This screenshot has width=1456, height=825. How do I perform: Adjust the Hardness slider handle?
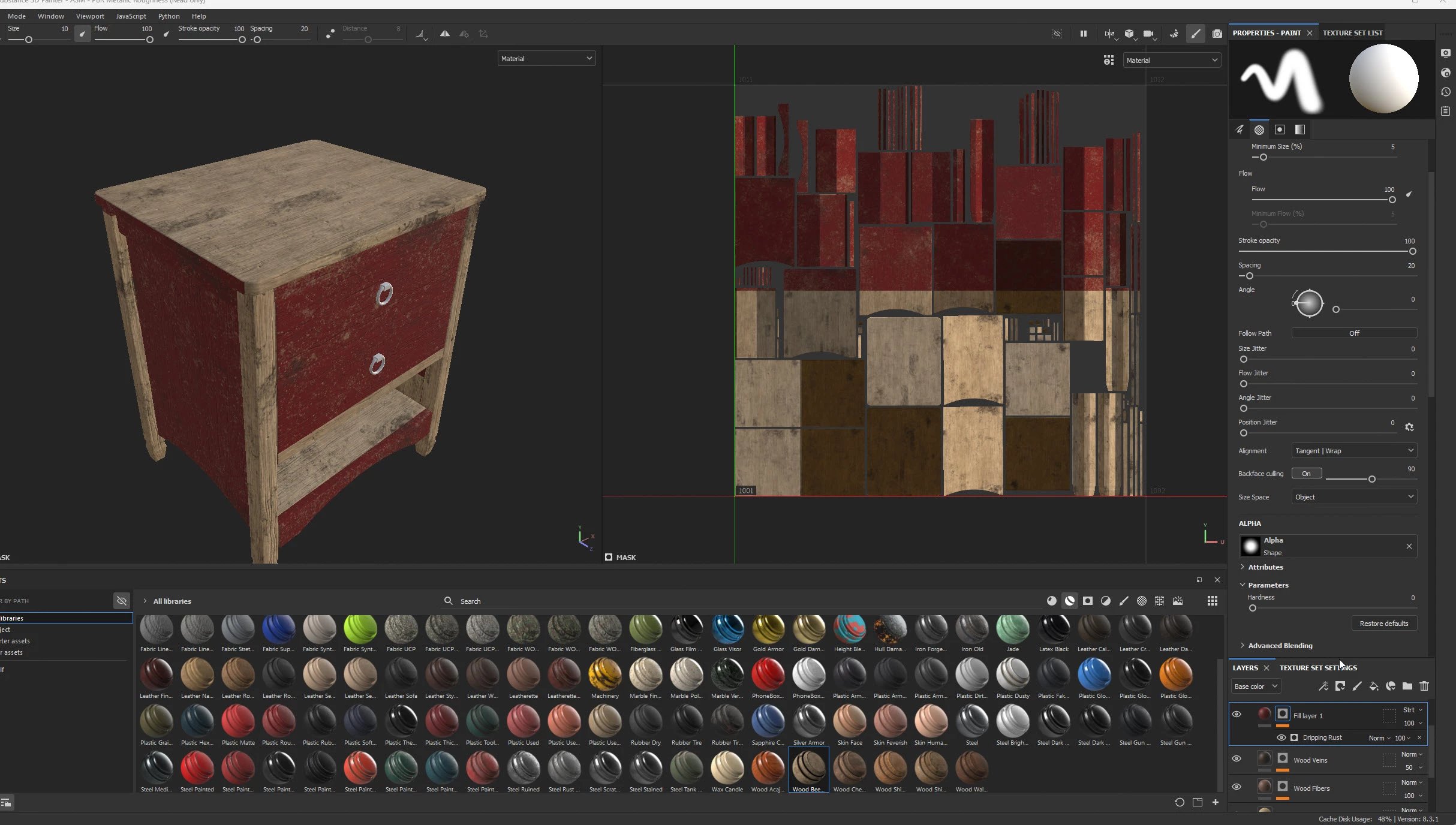click(1252, 608)
